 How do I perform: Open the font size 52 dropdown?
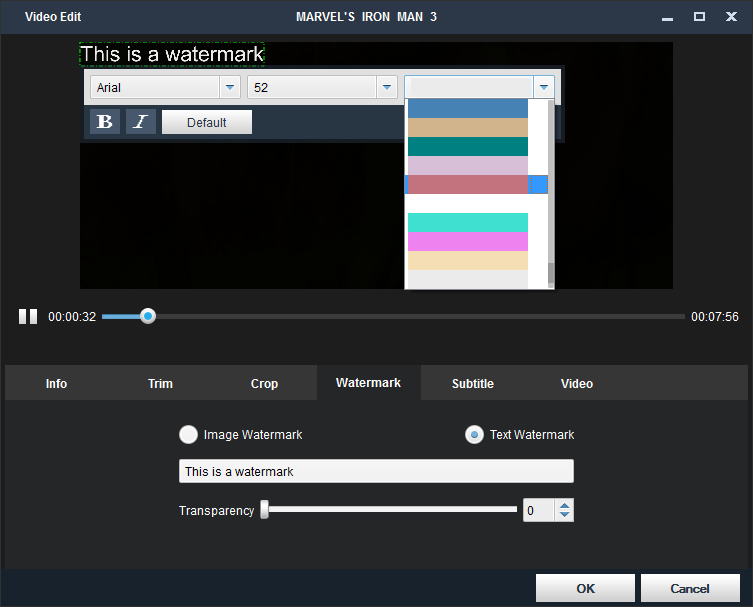click(387, 87)
